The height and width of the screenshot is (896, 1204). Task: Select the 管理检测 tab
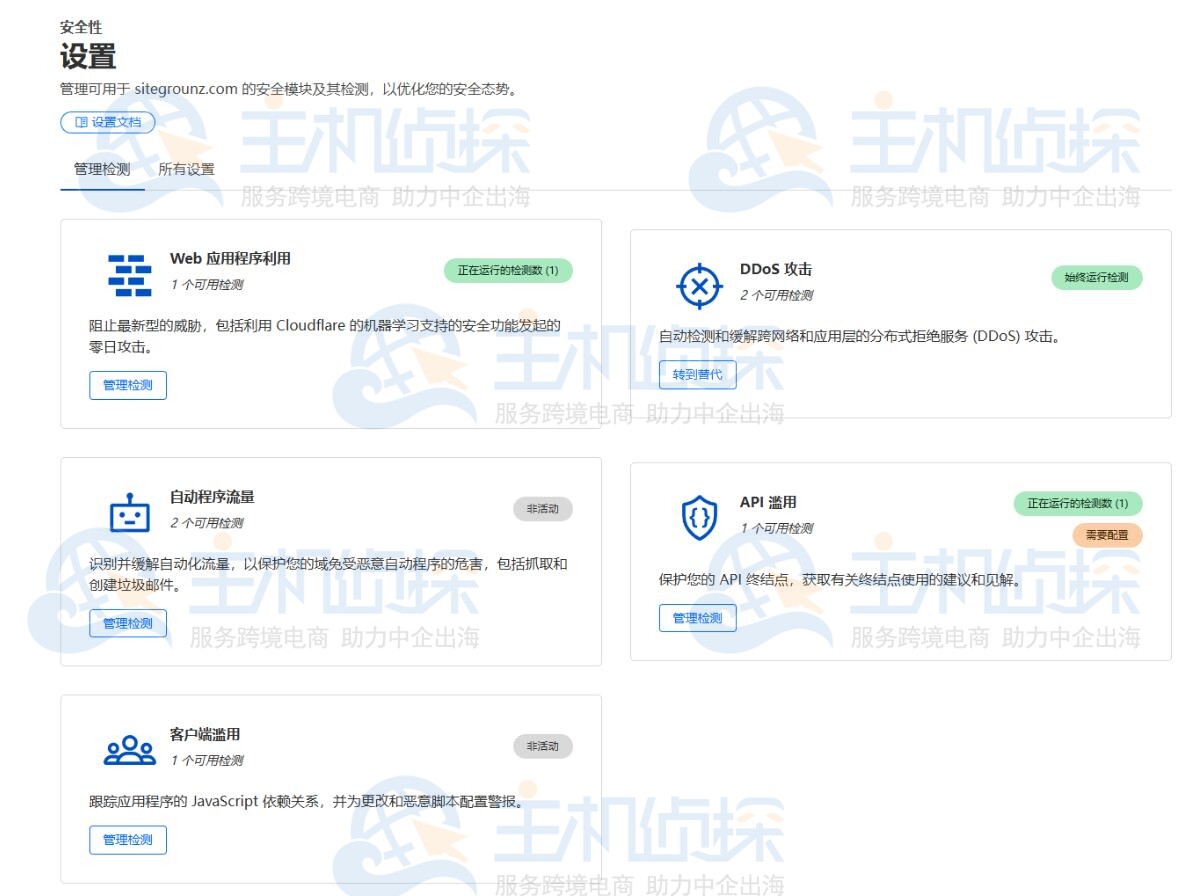102,169
